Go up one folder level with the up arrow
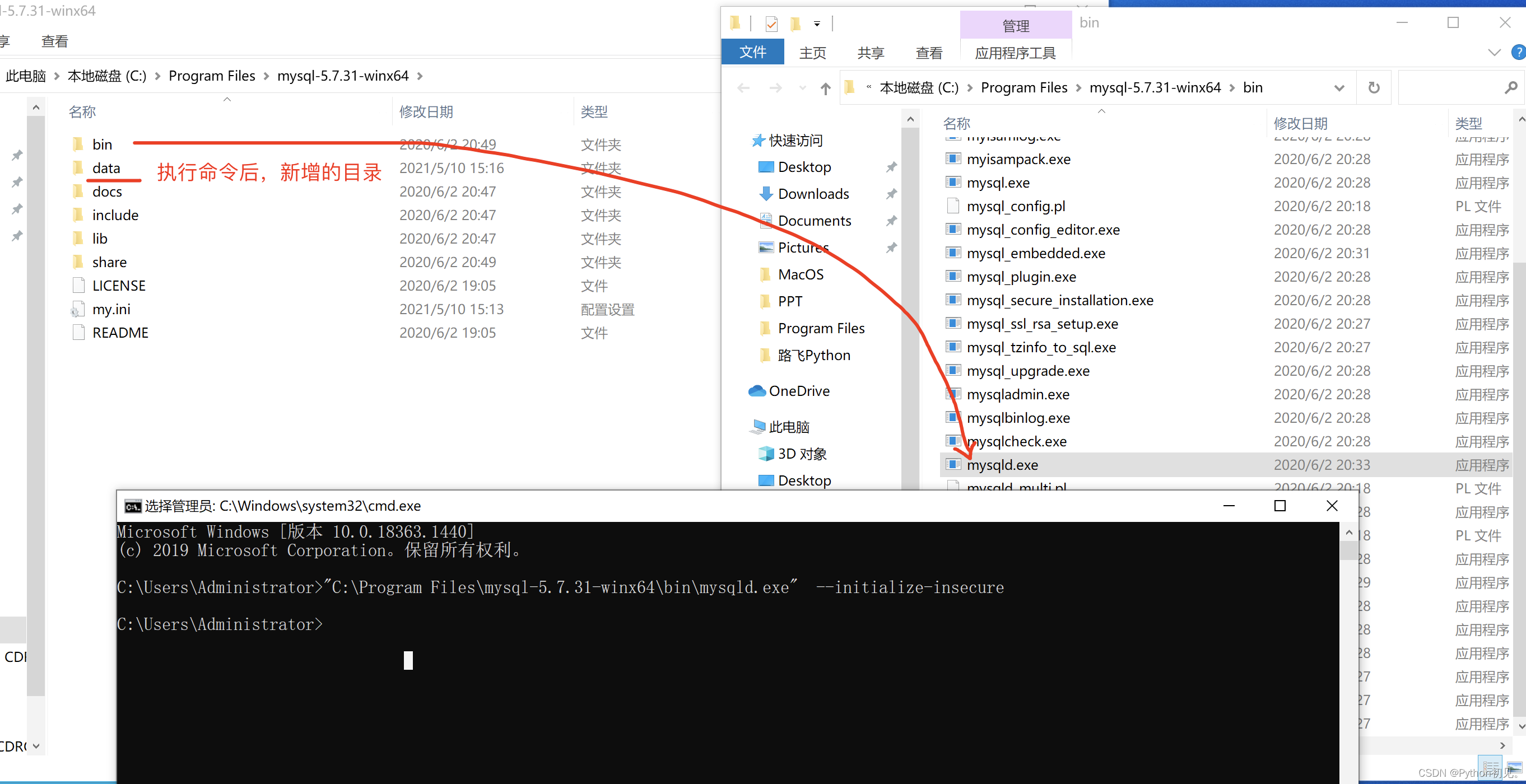 click(x=825, y=87)
